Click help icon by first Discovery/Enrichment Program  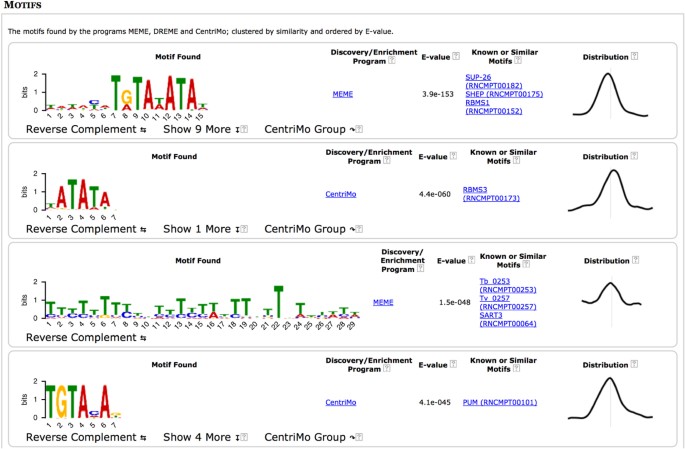pos(392,60)
